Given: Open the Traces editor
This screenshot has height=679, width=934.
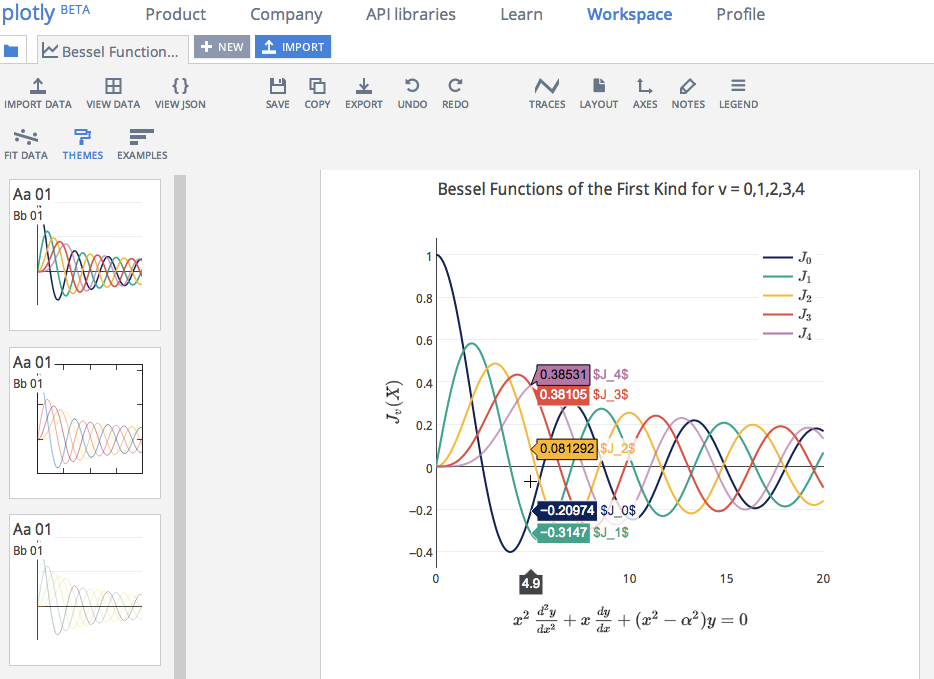Looking at the screenshot, I should pyautogui.click(x=547, y=93).
